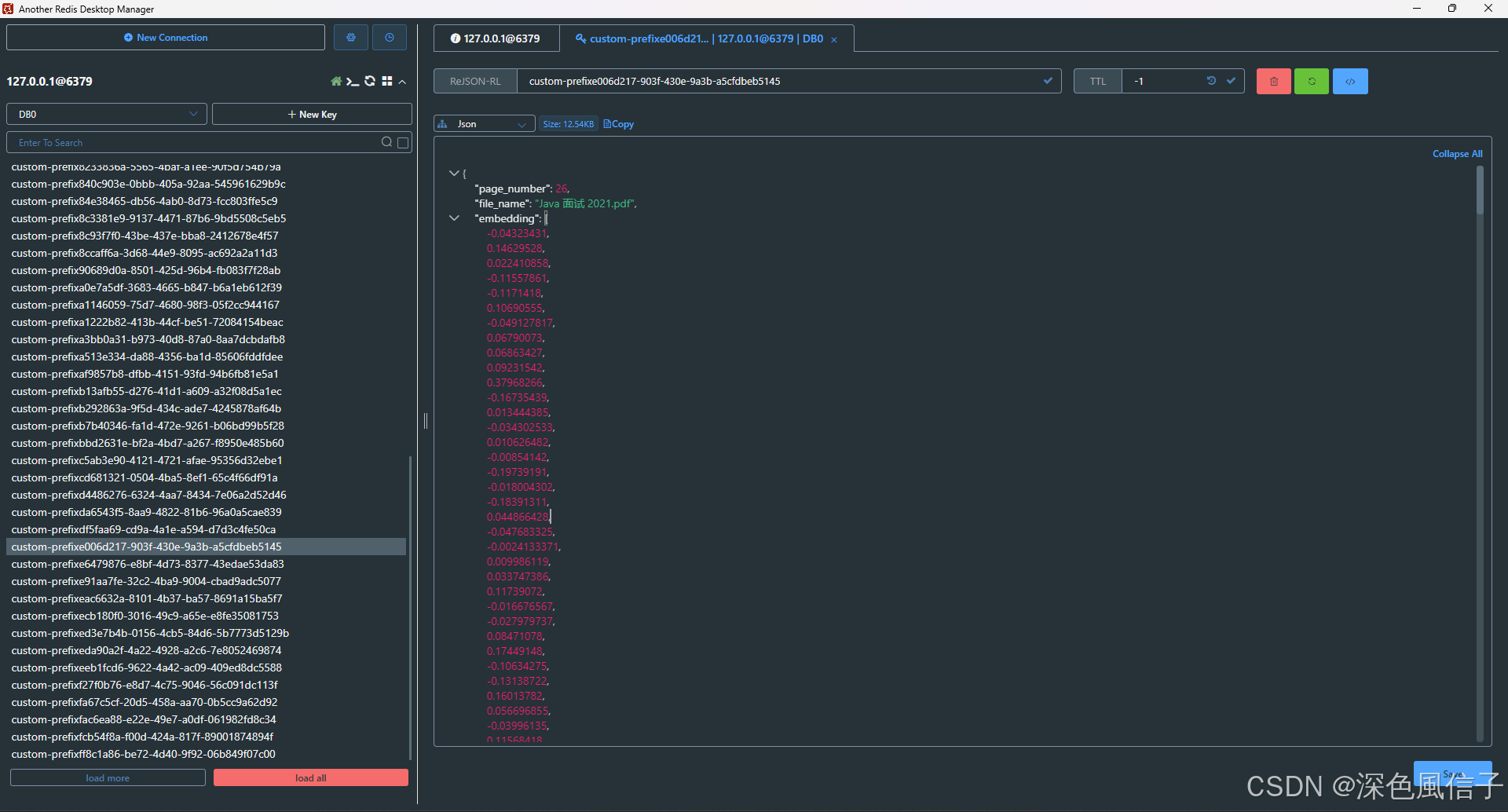Click the Size: 12.54KB tag
Screen dimensions: 1508x812
569,124
